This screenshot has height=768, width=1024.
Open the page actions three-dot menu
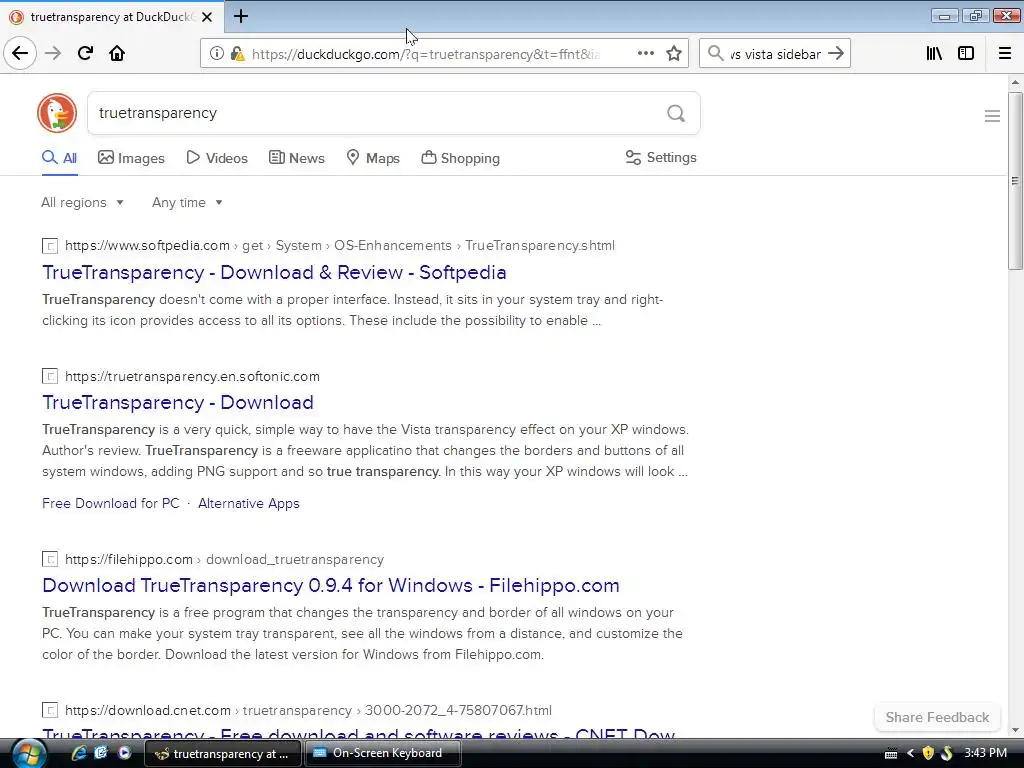(646, 54)
